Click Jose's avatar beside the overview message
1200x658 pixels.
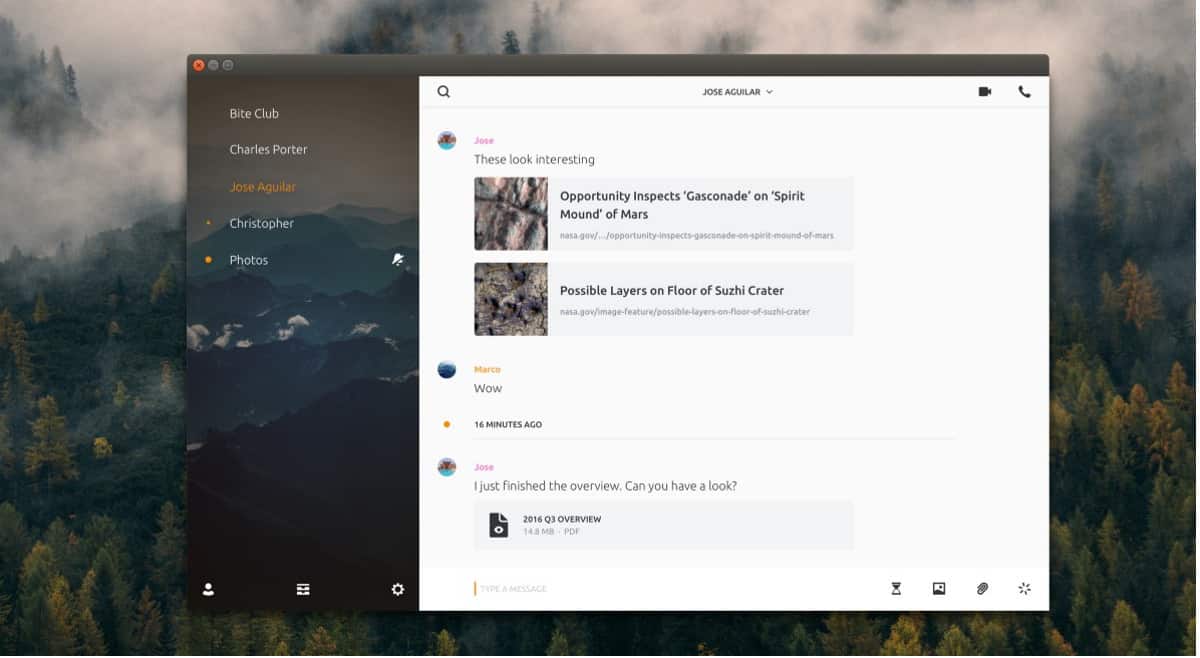pyautogui.click(x=447, y=467)
